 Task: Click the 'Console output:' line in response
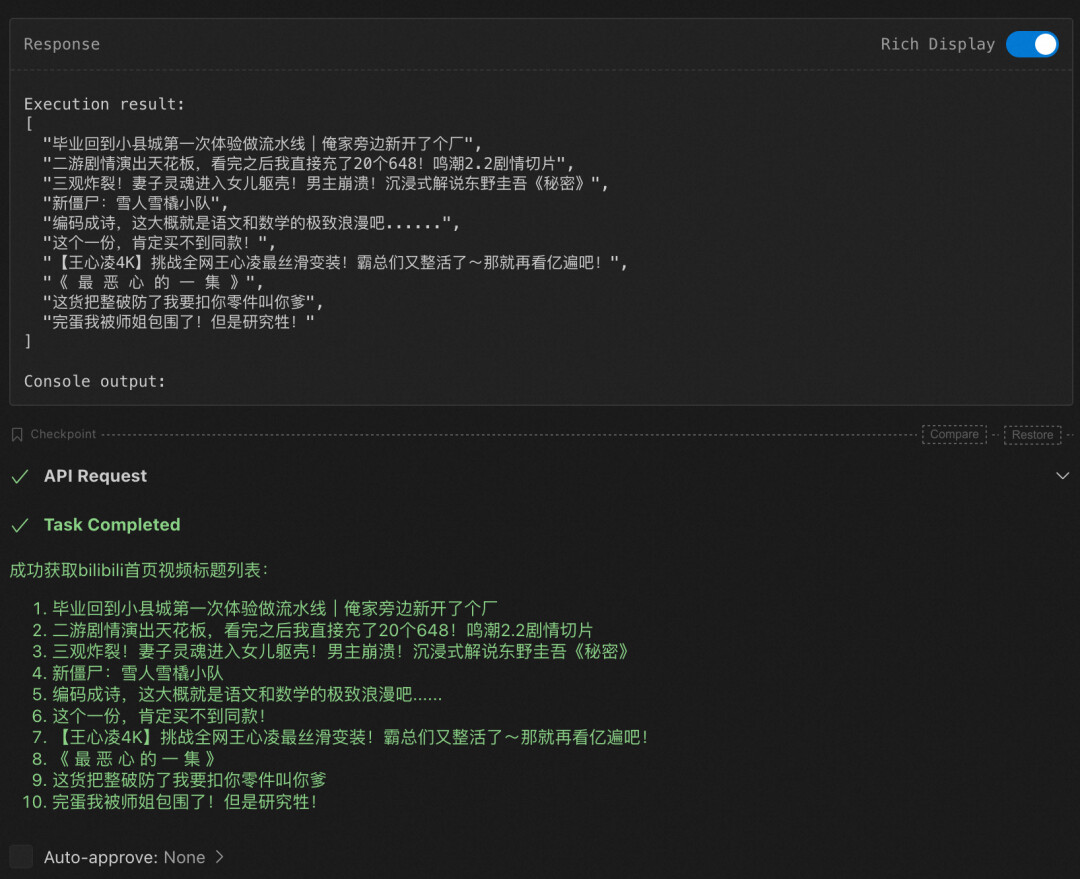[x=94, y=381]
